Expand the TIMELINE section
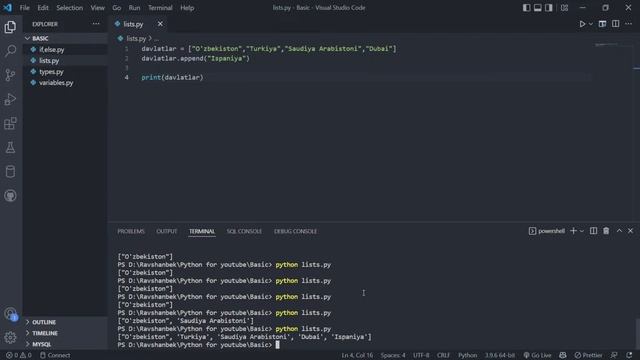This screenshot has width=640, height=360. tap(44, 333)
